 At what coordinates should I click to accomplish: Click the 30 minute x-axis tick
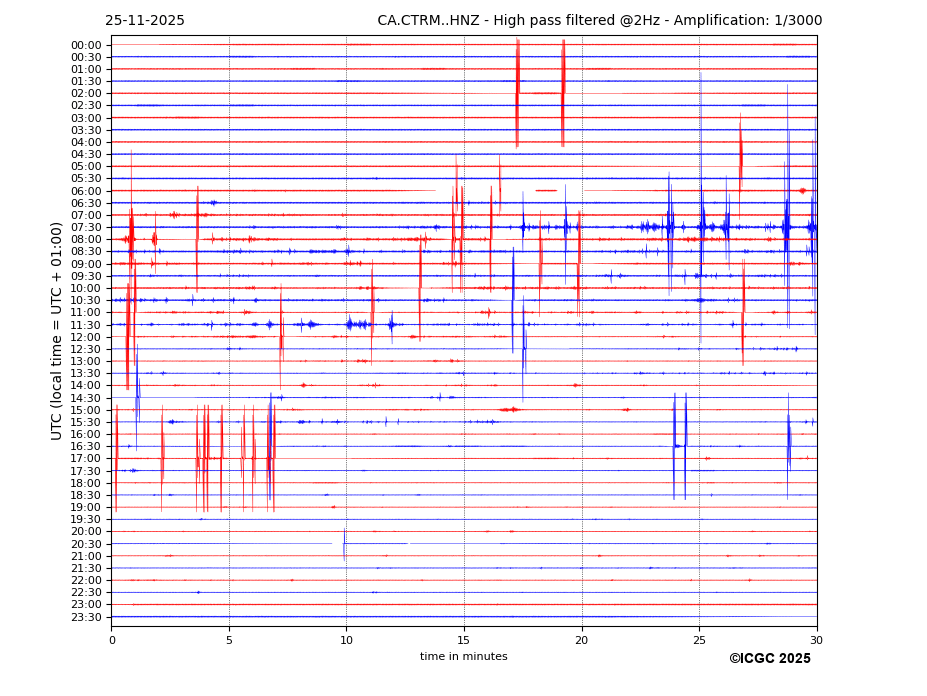coord(817,640)
